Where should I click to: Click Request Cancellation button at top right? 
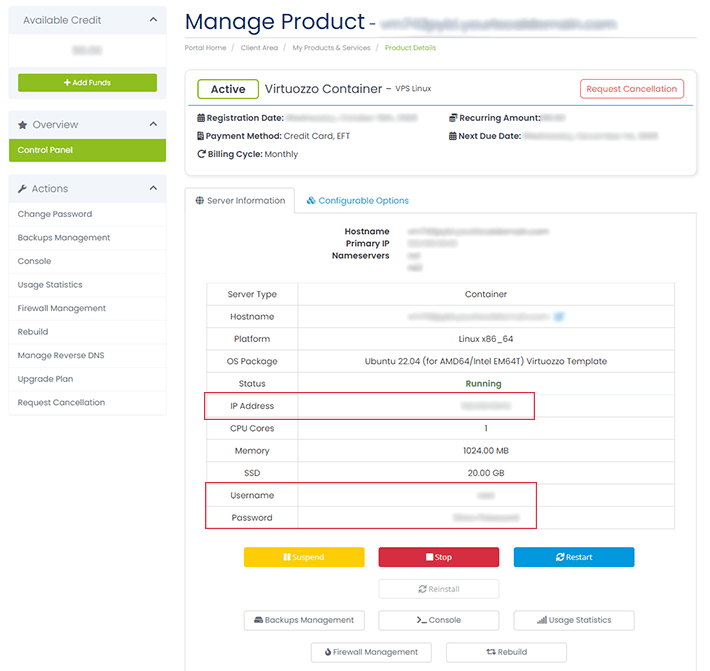[631, 89]
